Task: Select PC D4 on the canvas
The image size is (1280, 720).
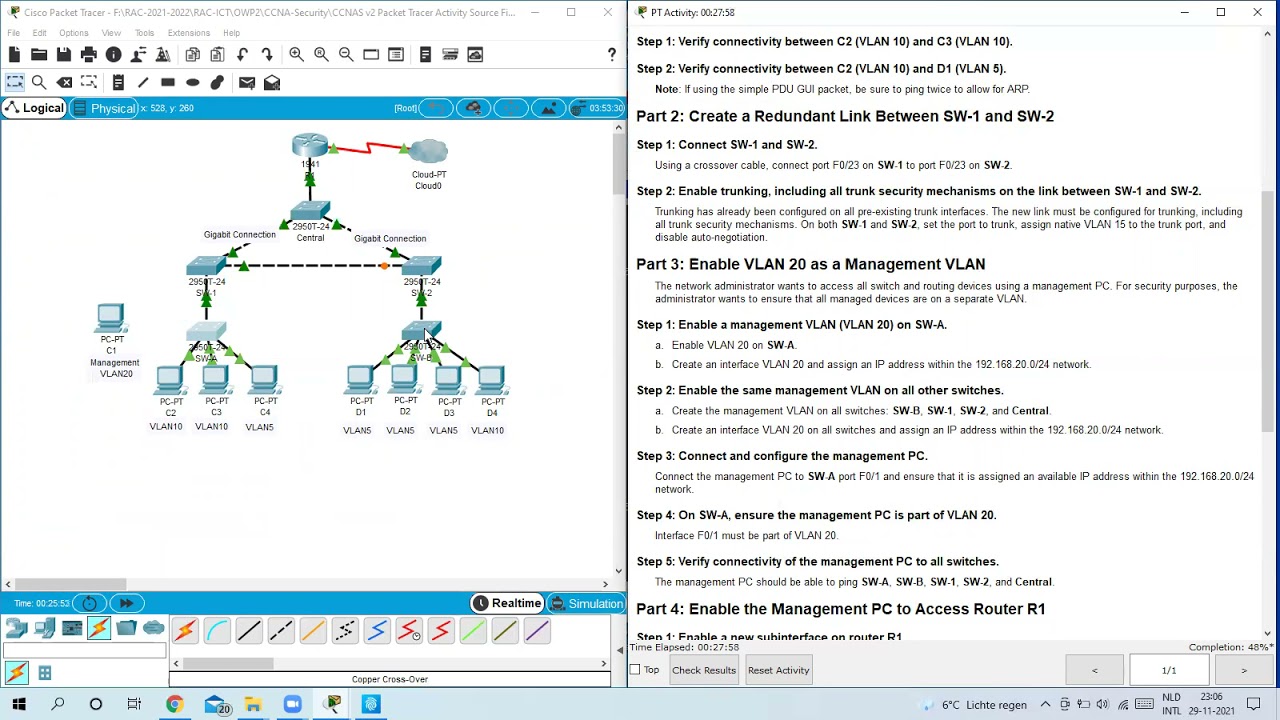Action: (491, 381)
